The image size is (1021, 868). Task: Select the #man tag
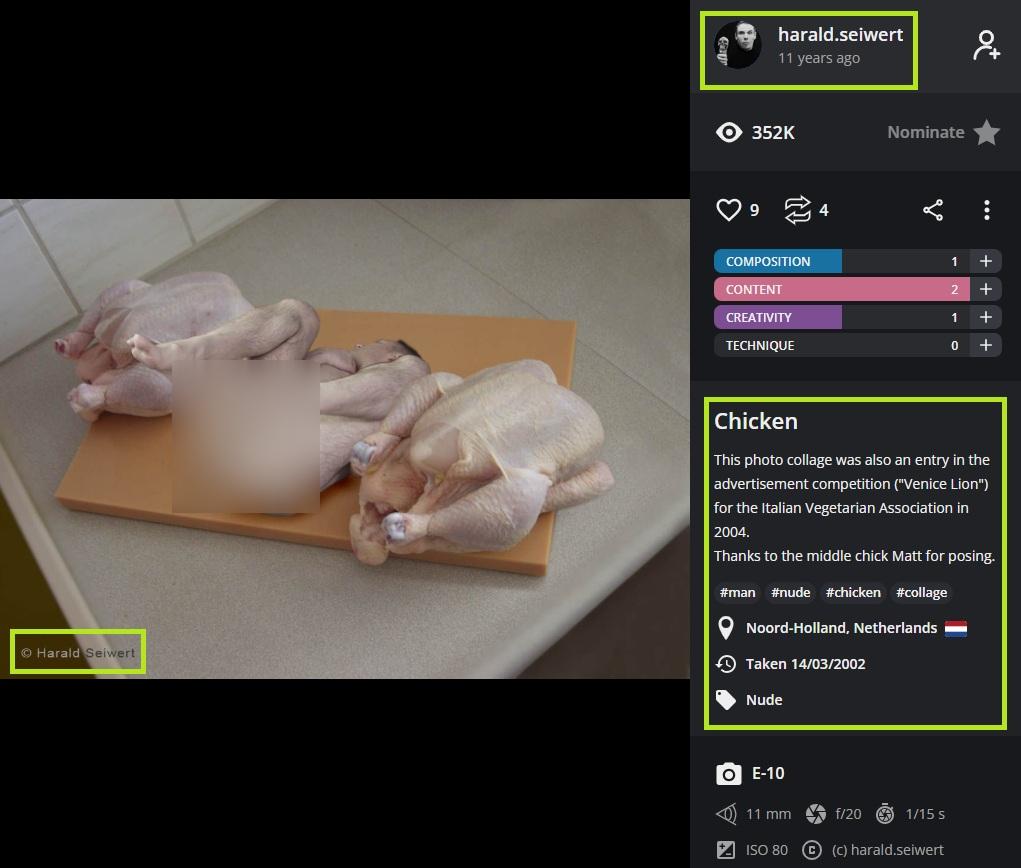click(738, 592)
